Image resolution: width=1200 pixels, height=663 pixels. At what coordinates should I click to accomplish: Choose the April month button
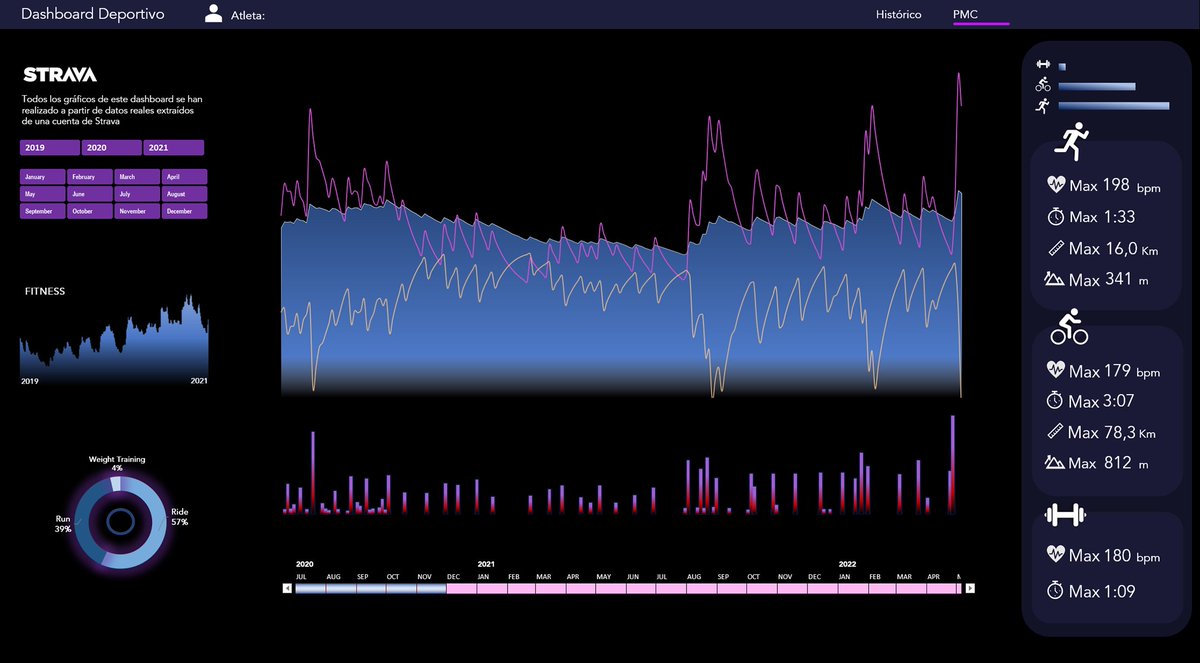[x=184, y=177]
